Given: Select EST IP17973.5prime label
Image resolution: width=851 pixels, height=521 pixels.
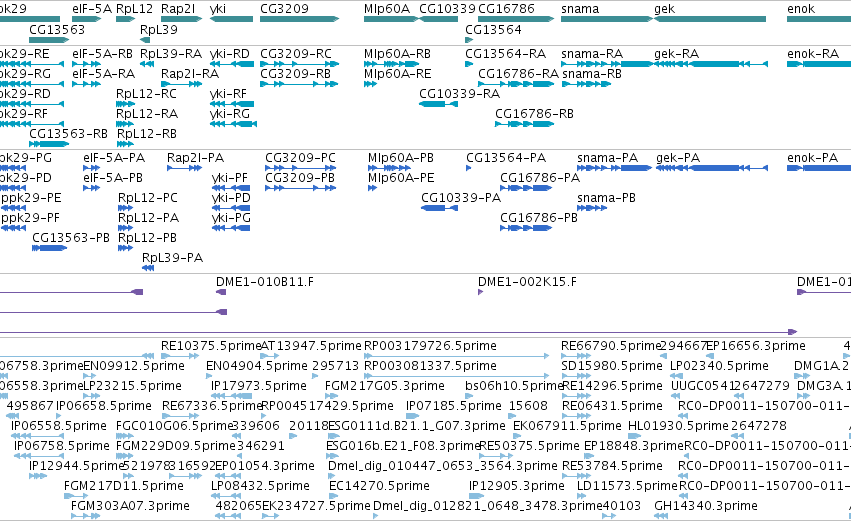Looking at the screenshot, I should [259, 386].
